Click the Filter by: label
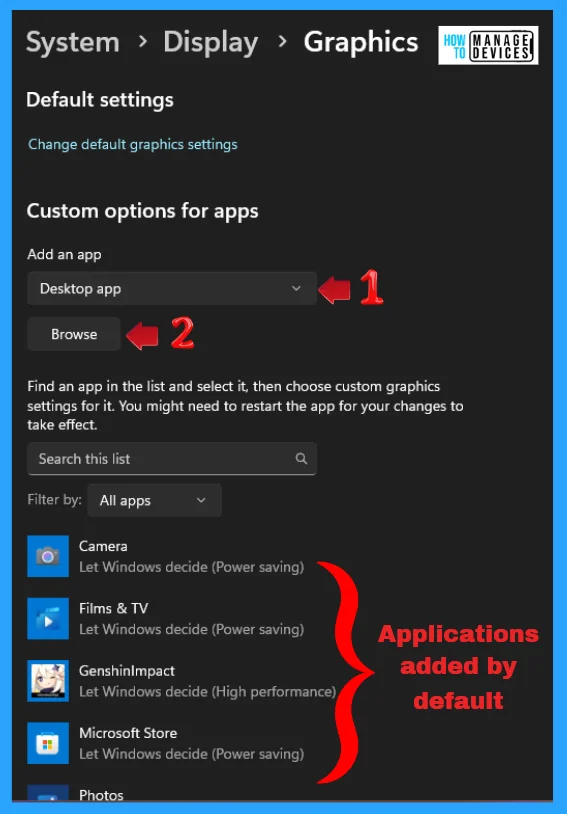The width and height of the screenshot is (567, 814). [55, 499]
